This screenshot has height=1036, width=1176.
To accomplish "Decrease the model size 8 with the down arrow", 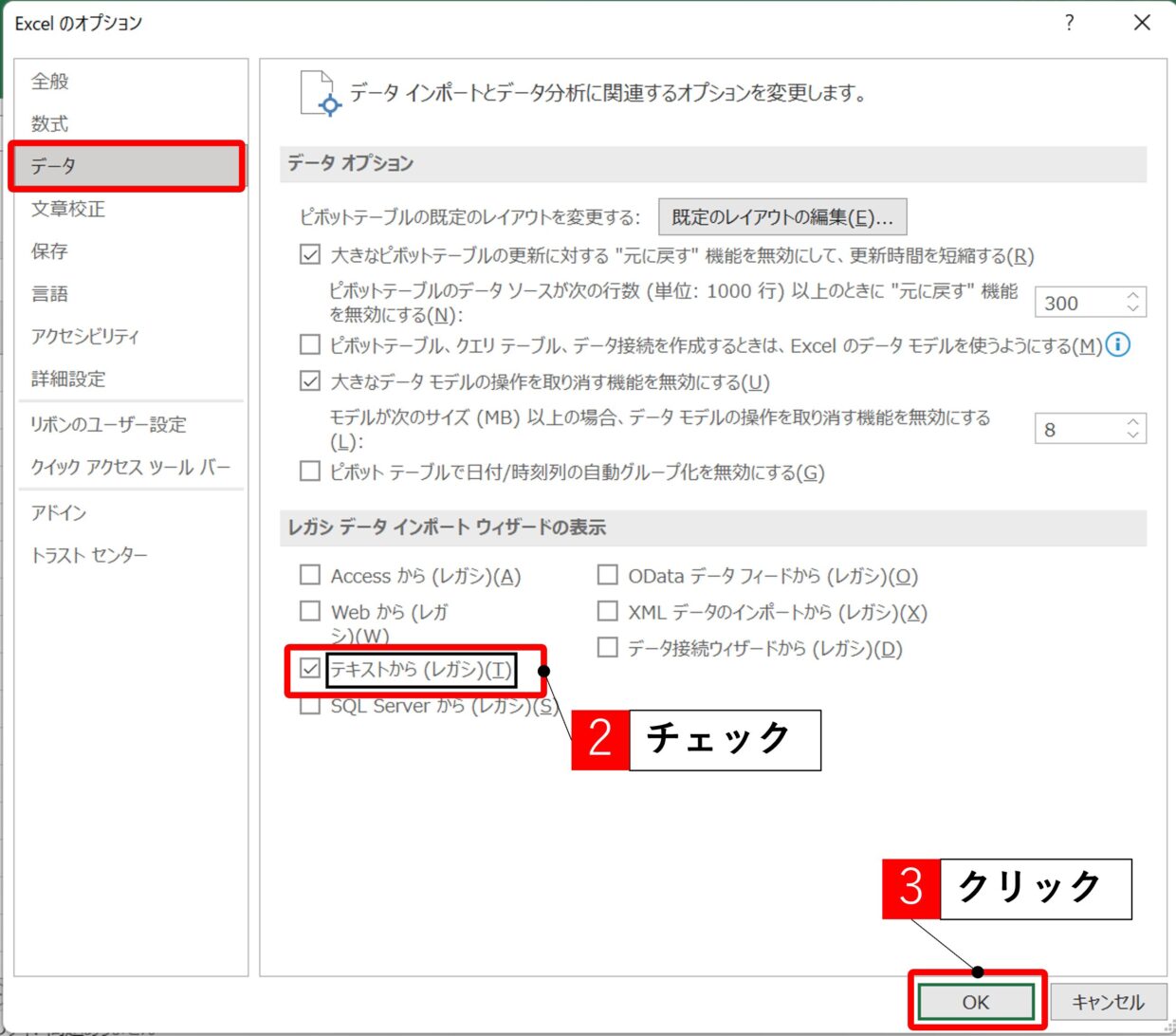I will coord(1132,435).
